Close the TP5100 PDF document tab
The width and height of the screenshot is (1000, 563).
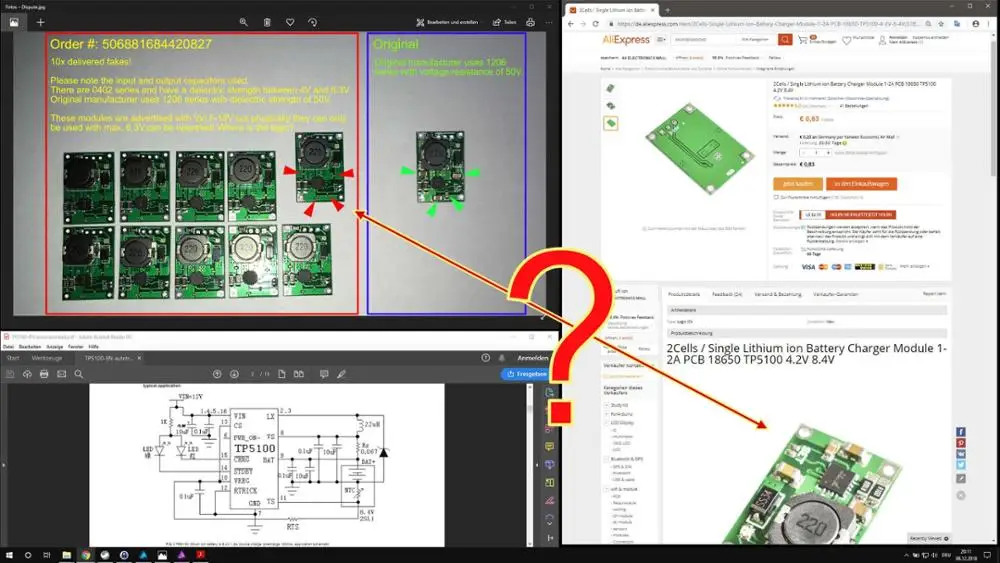point(139,358)
